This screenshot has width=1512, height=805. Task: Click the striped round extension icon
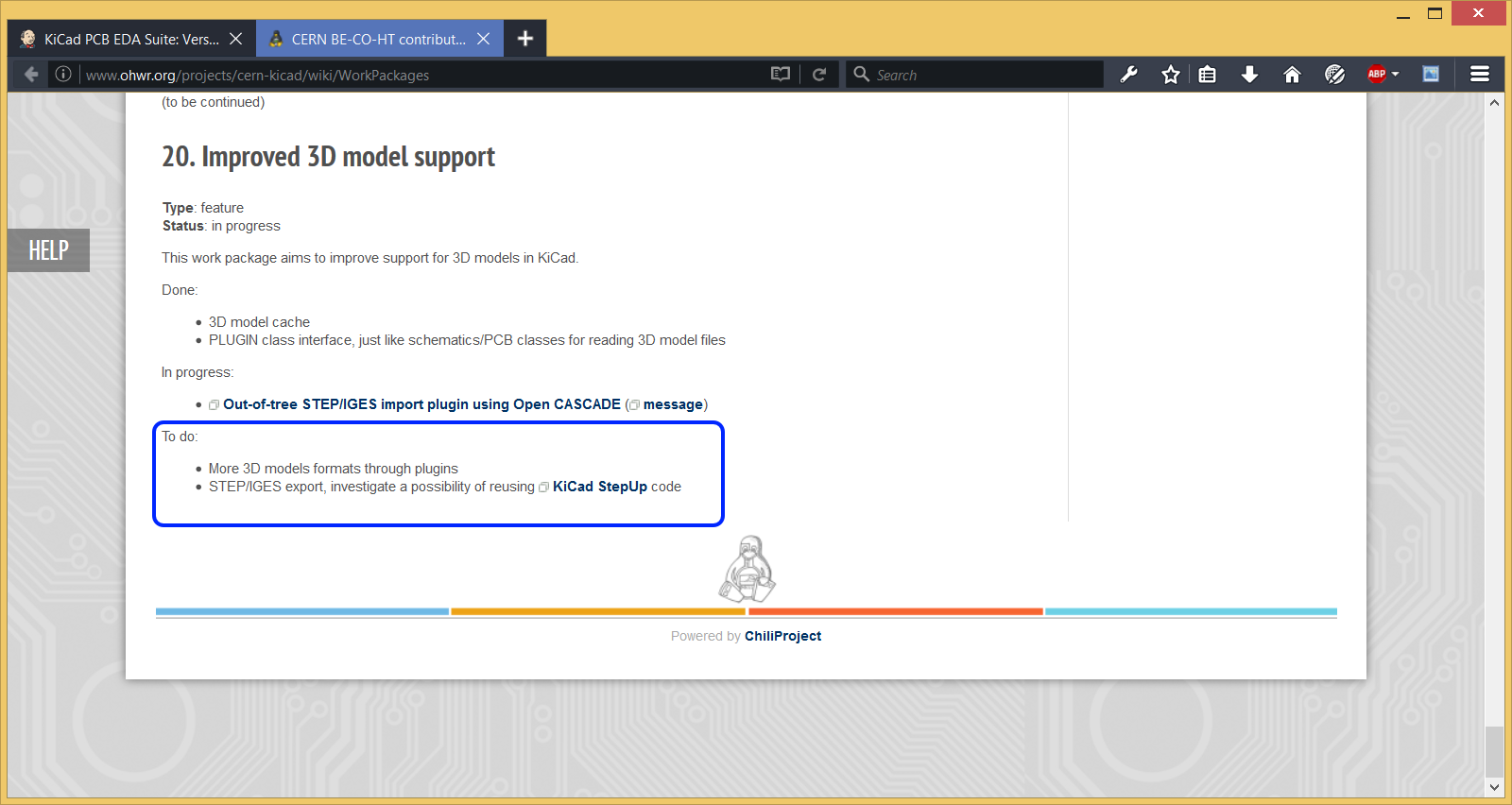pyautogui.click(x=1334, y=75)
